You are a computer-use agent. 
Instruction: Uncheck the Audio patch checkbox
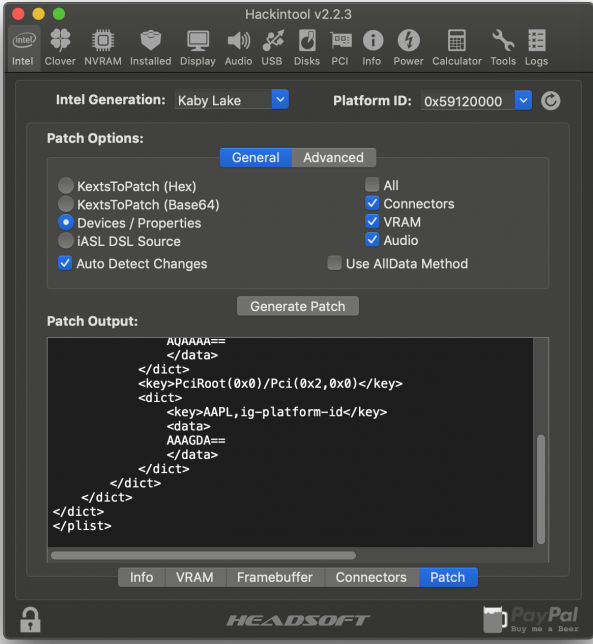coord(372,239)
